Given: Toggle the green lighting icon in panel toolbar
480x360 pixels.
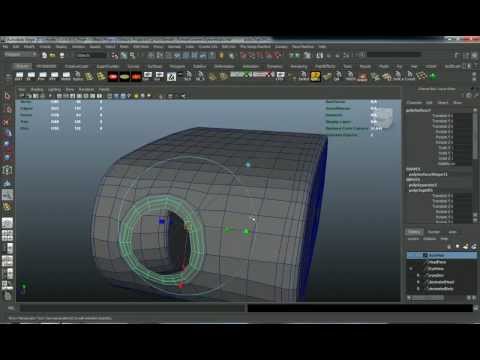Looking at the screenshot, I should tap(136, 96).
